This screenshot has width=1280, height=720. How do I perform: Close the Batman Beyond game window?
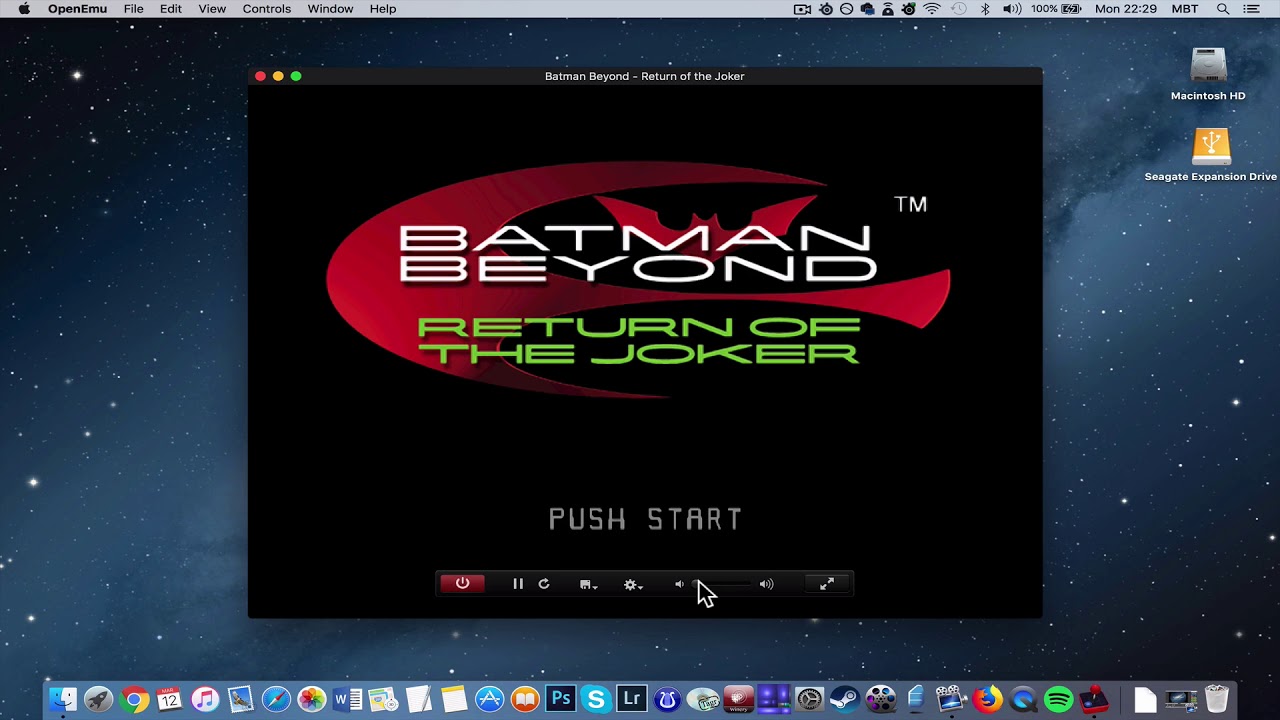coord(260,76)
